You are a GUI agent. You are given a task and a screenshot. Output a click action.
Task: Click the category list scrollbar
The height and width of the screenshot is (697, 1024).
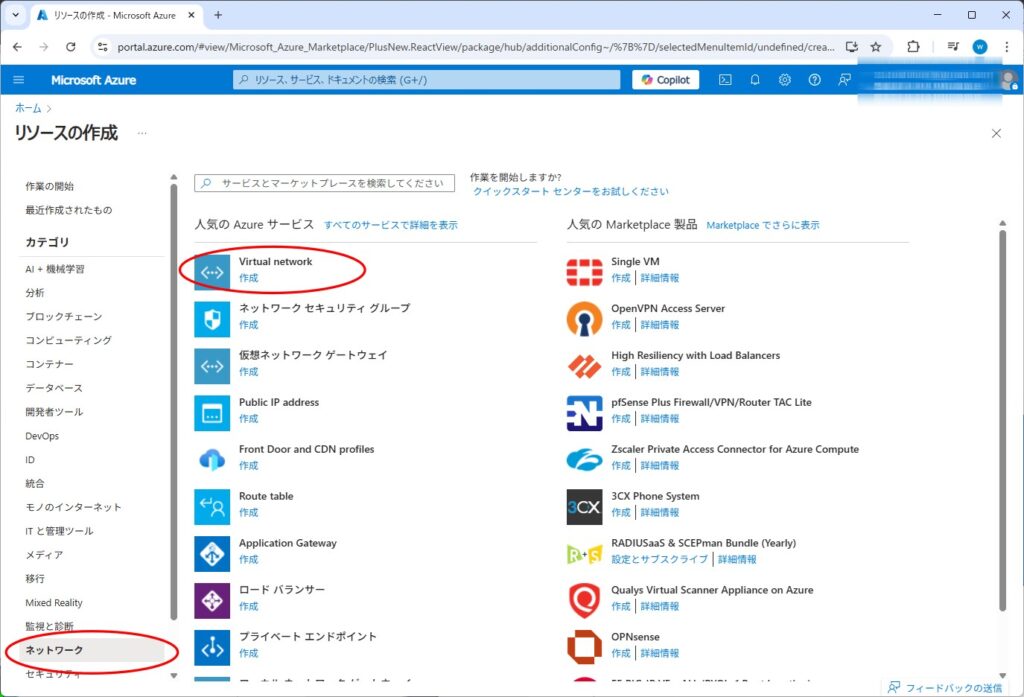(x=174, y=402)
